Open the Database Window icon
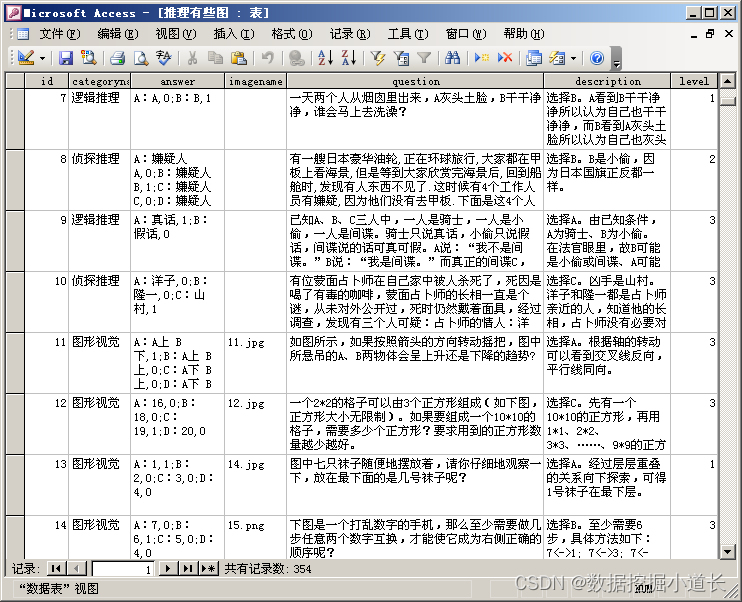The height and width of the screenshot is (602, 742). [x=534, y=58]
